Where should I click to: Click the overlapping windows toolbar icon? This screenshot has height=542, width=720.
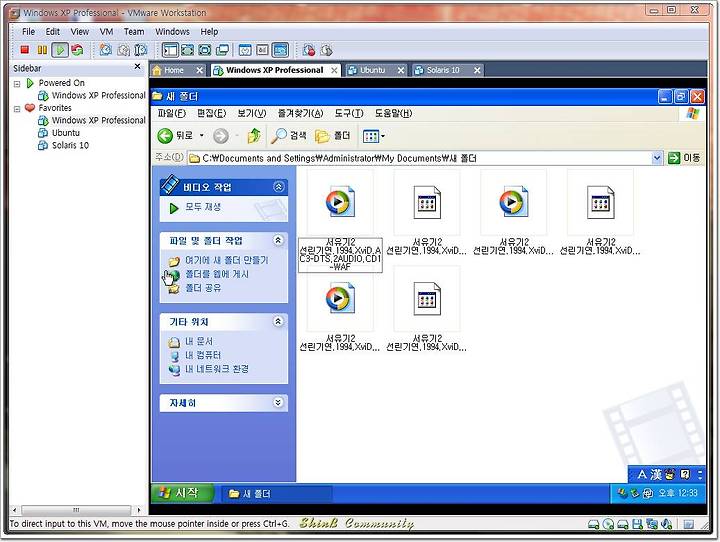223,50
